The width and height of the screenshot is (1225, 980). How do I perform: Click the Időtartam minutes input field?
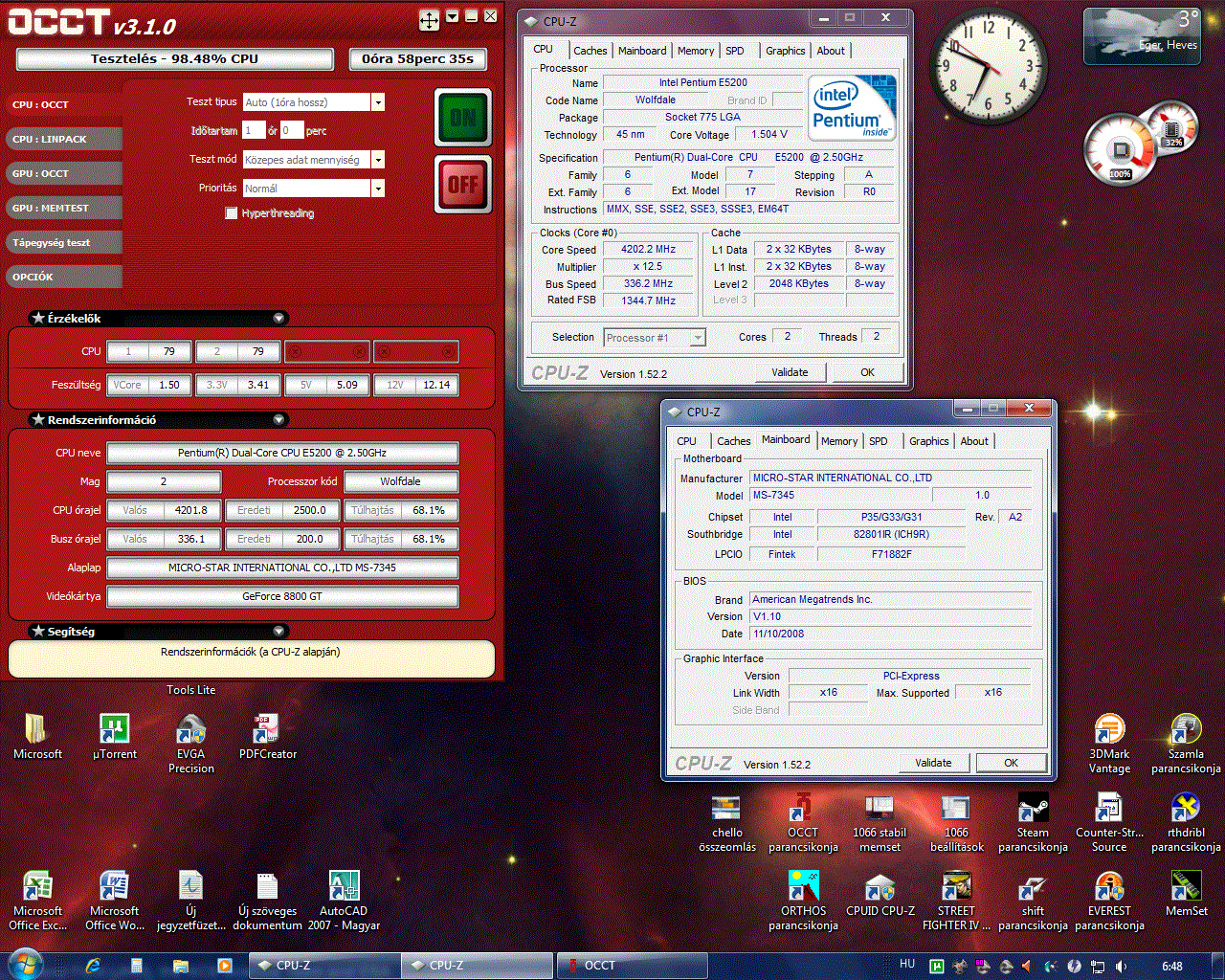pyautogui.click(x=292, y=130)
